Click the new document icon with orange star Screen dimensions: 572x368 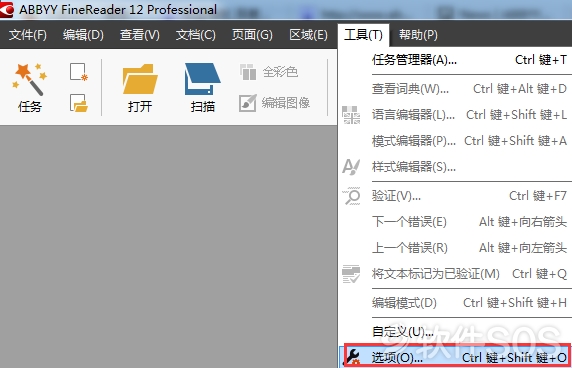79,72
